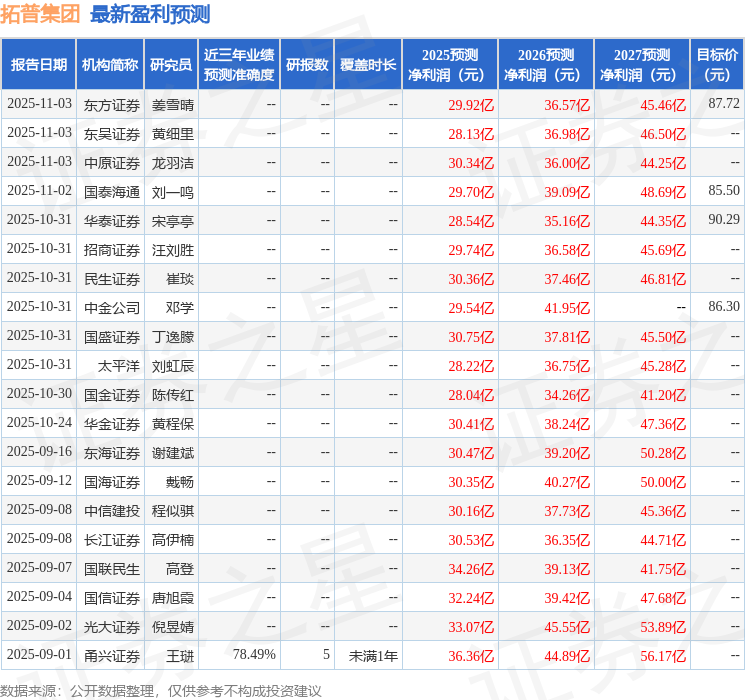Click the 拓普集团 title text

(x=40, y=14)
